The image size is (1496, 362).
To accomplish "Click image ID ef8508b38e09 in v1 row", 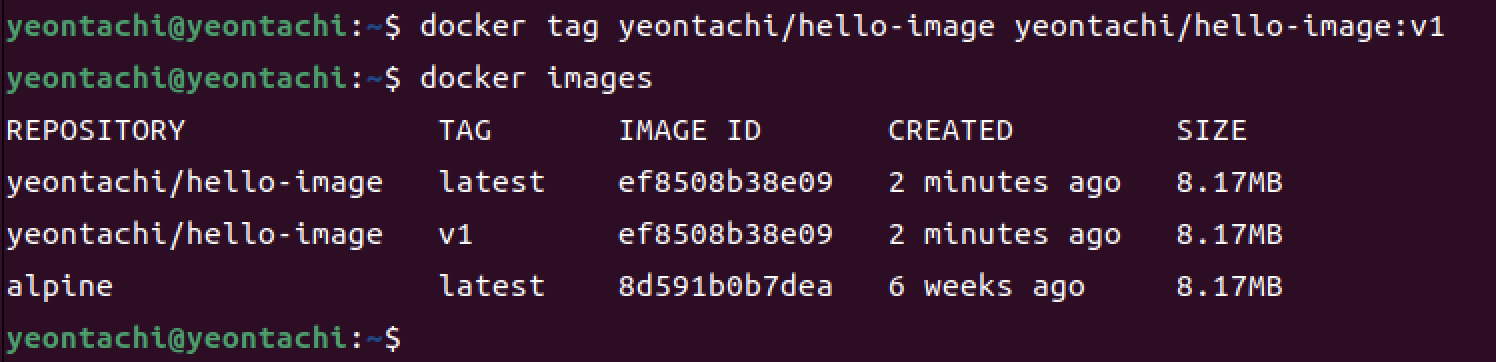I will coord(726,235).
